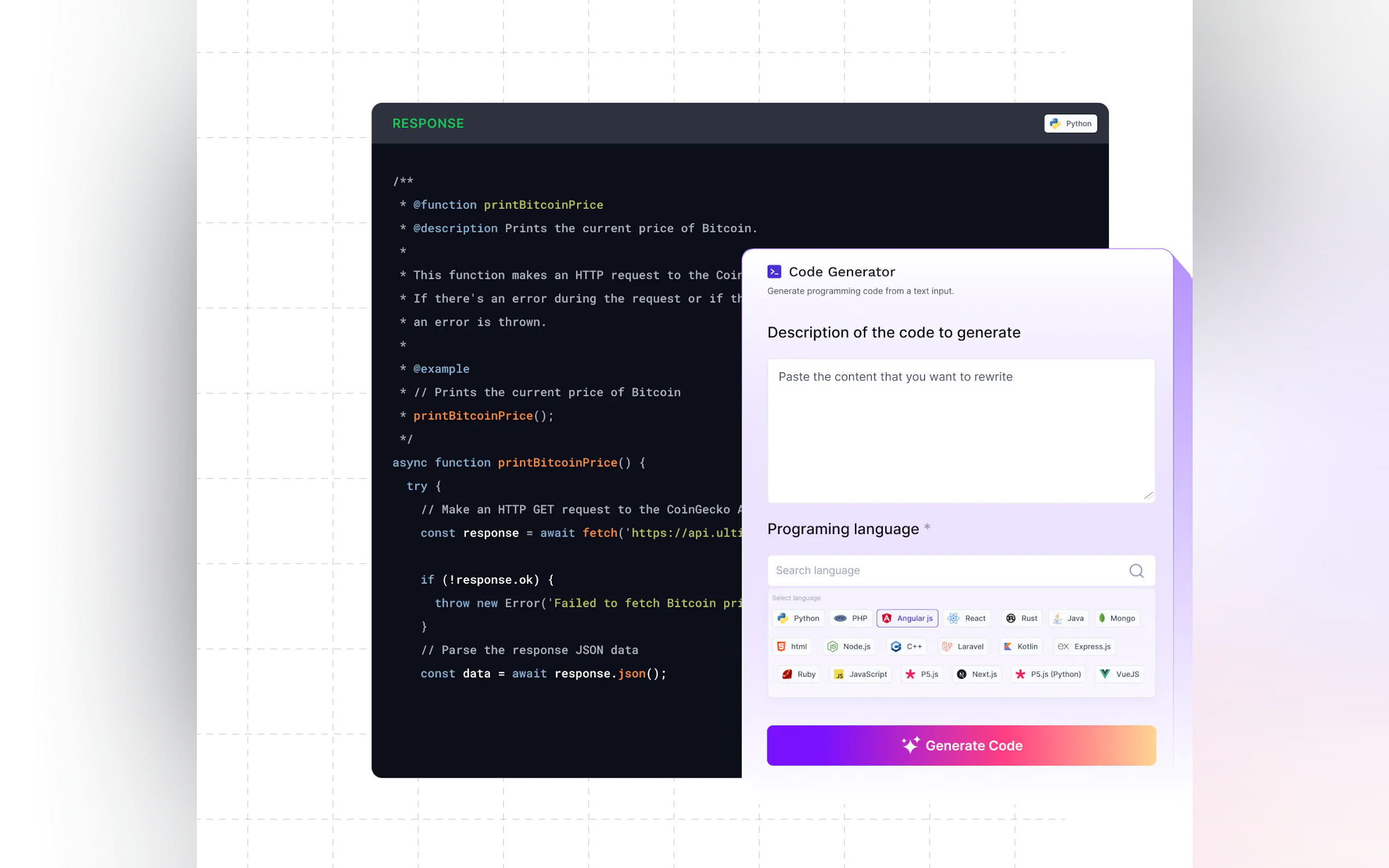Click the React atom icon
Viewport: 1389px width, 868px height.
pos(953,618)
